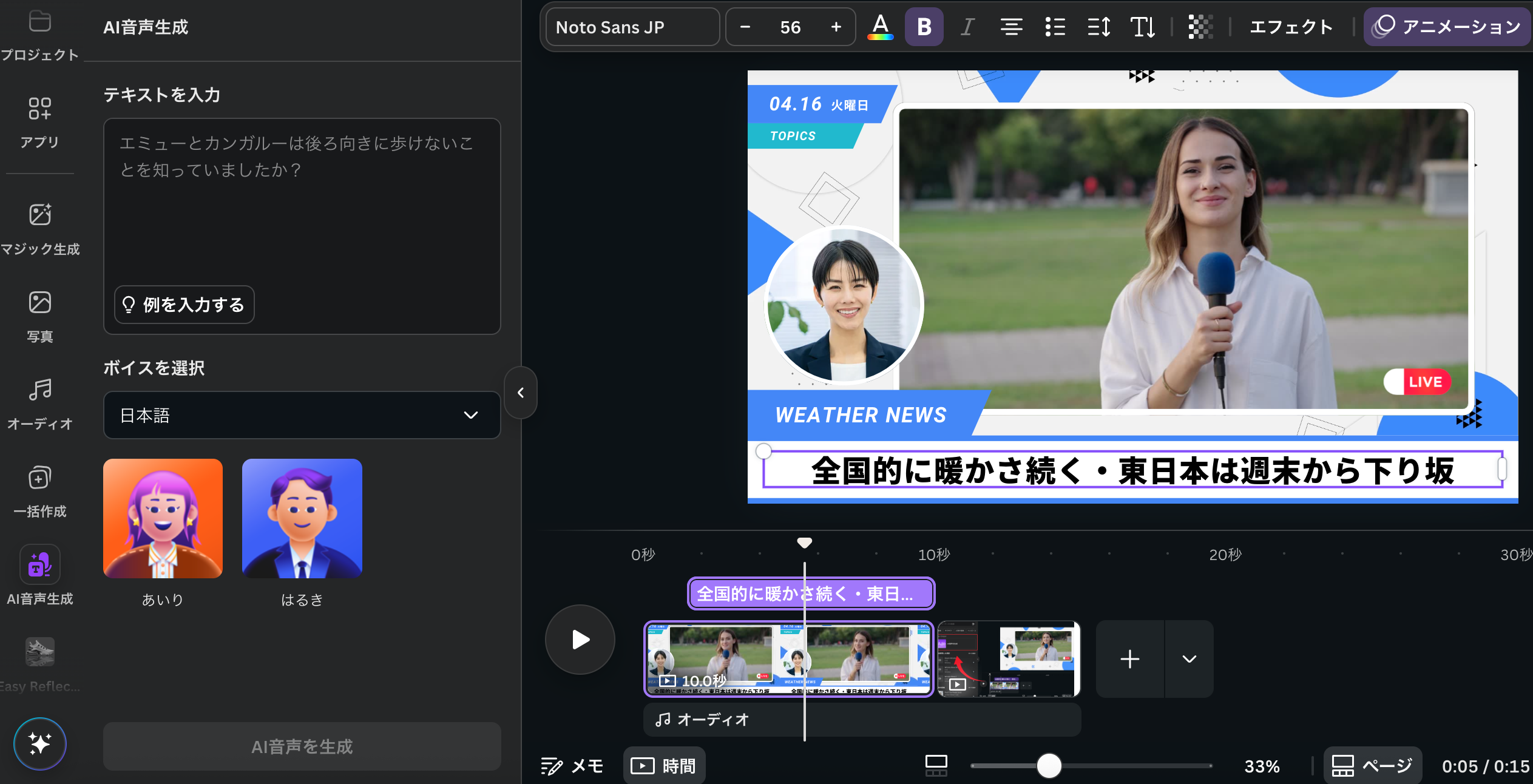Screen dimensions: 1533x784
Task: Select the circular anchor portrait on canvas
Action: [844, 305]
